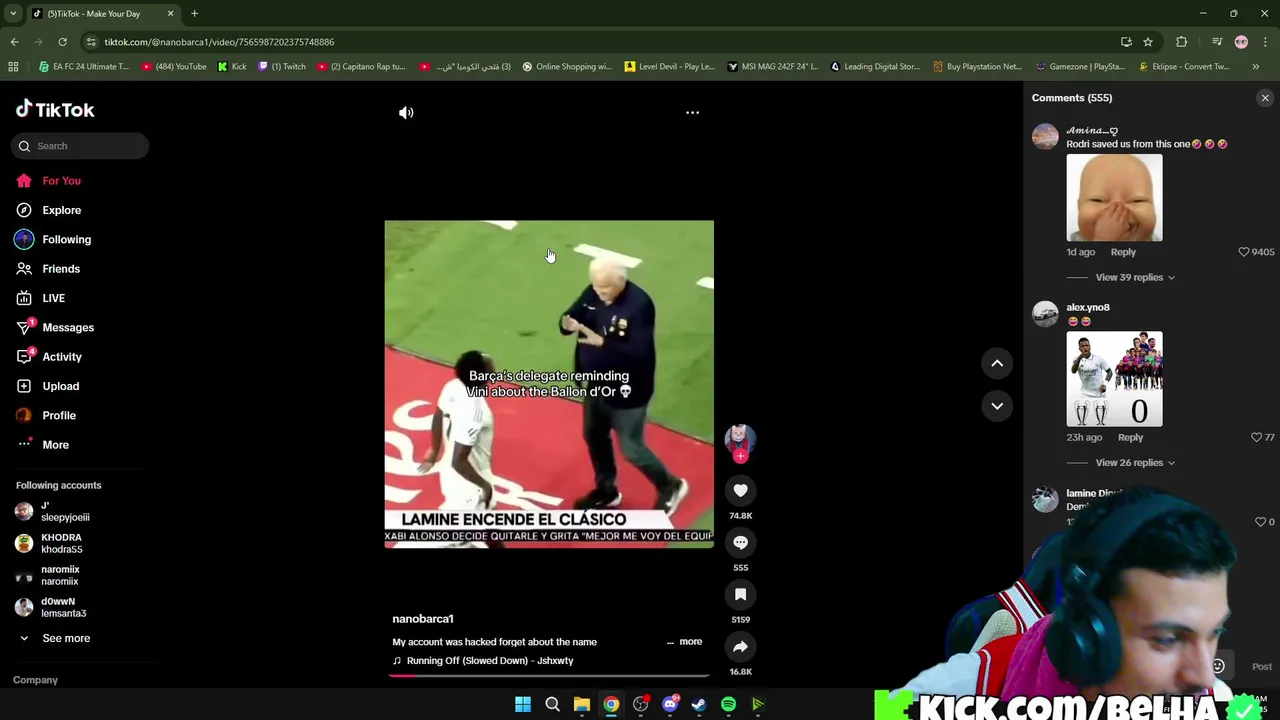
Task: Open KHODRA khodra55 account
Action: coord(61,543)
